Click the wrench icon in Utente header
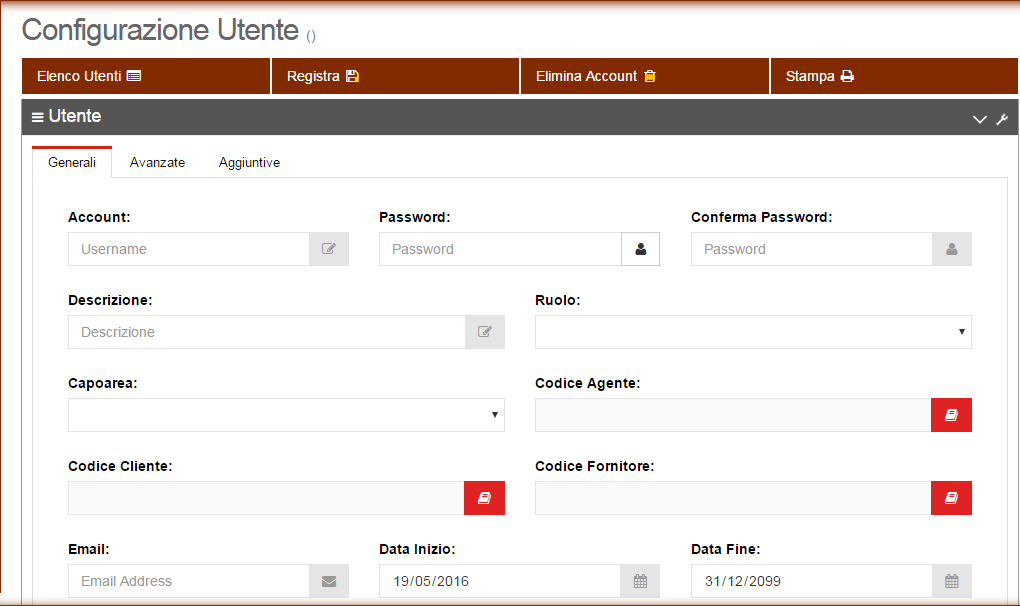 coord(1002,119)
